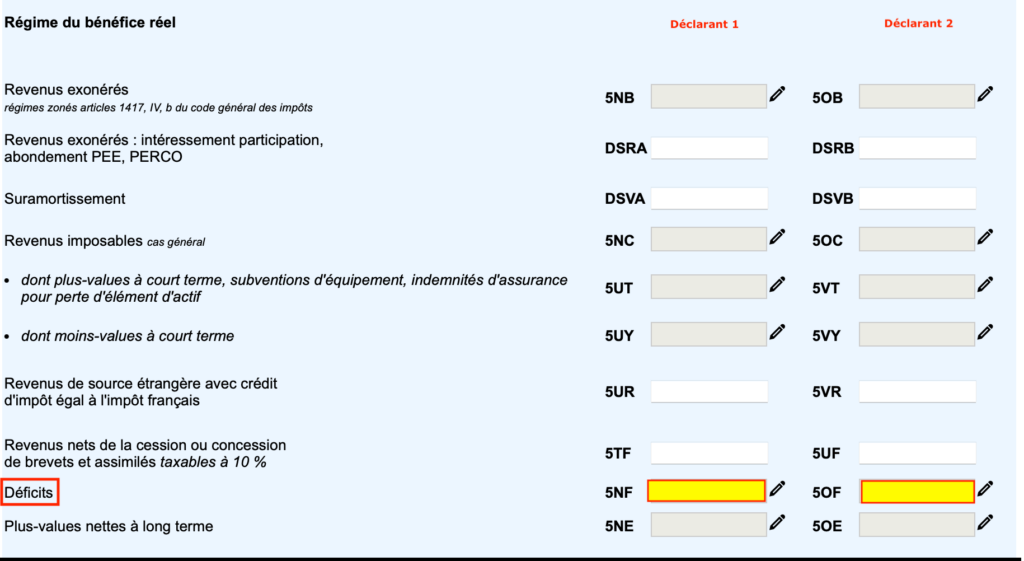Click the highlighted Déficits label
Image resolution: width=1024 pixels, height=561 pixels.
29,492
